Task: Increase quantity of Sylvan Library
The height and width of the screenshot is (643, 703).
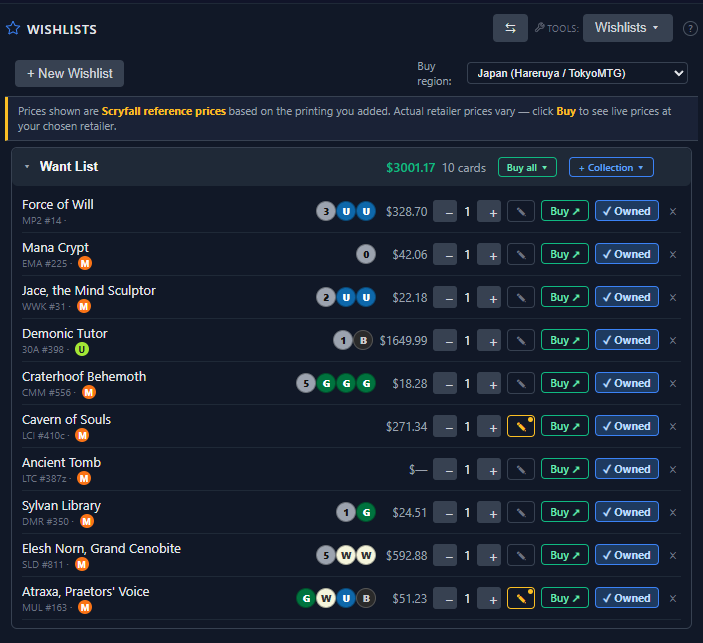Action: point(489,513)
